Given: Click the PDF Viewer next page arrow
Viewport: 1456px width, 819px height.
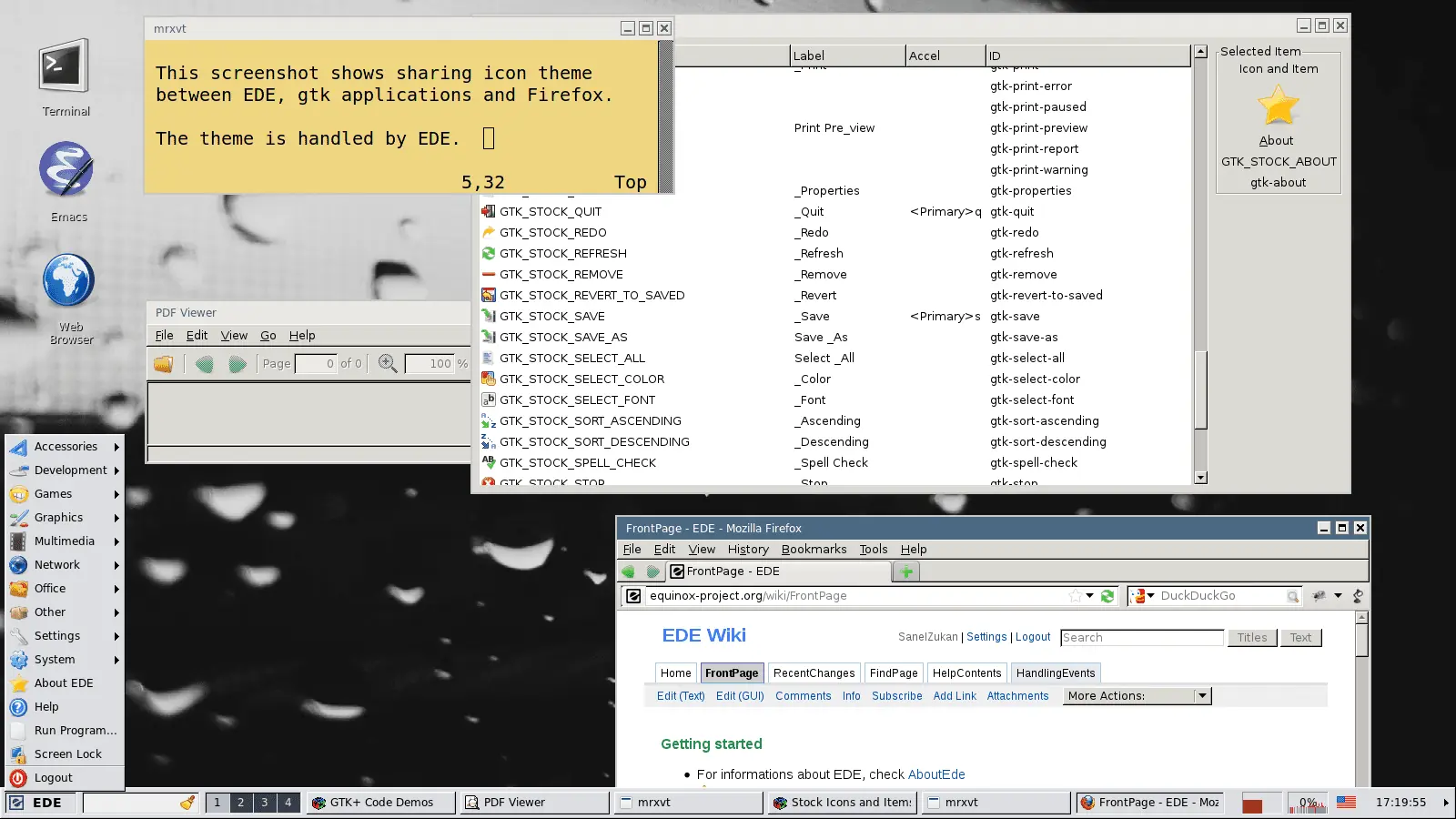Looking at the screenshot, I should pos(238,364).
